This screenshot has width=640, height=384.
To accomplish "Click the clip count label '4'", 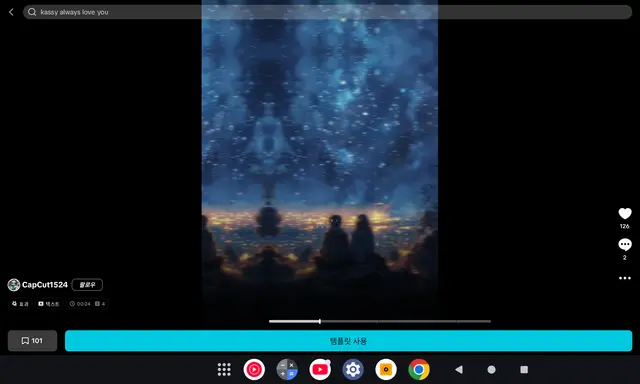I will point(100,304).
